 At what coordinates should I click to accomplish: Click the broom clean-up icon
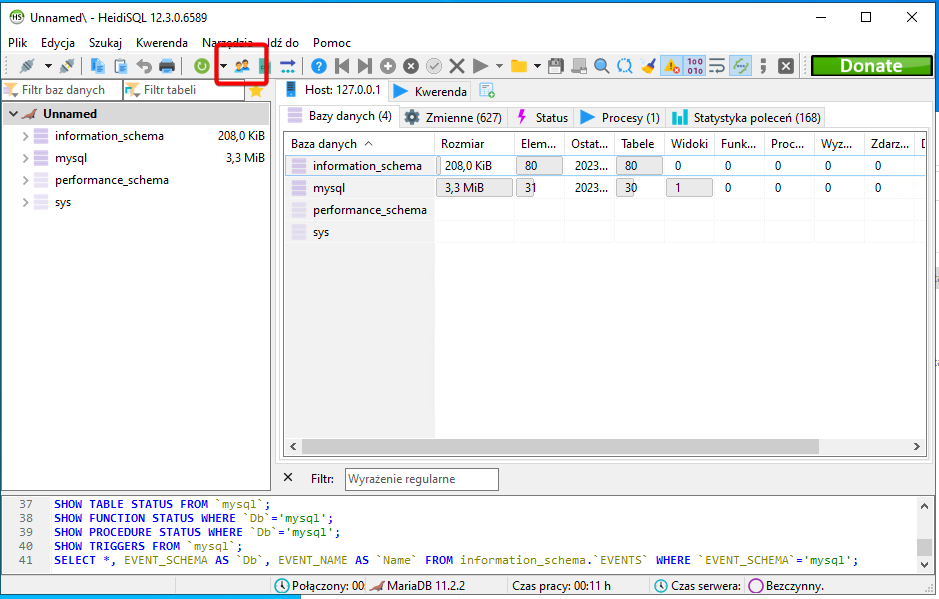(x=648, y=66)
